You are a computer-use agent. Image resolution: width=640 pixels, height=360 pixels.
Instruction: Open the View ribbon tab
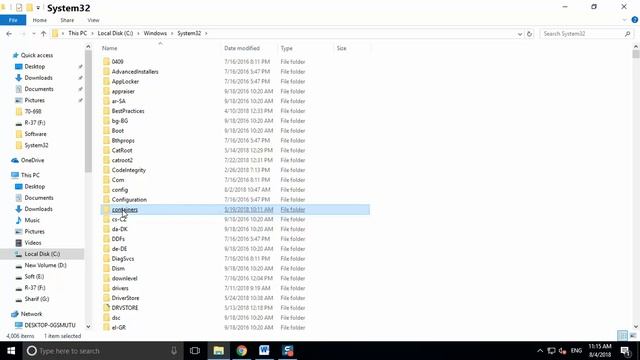[x=93, y=20]
